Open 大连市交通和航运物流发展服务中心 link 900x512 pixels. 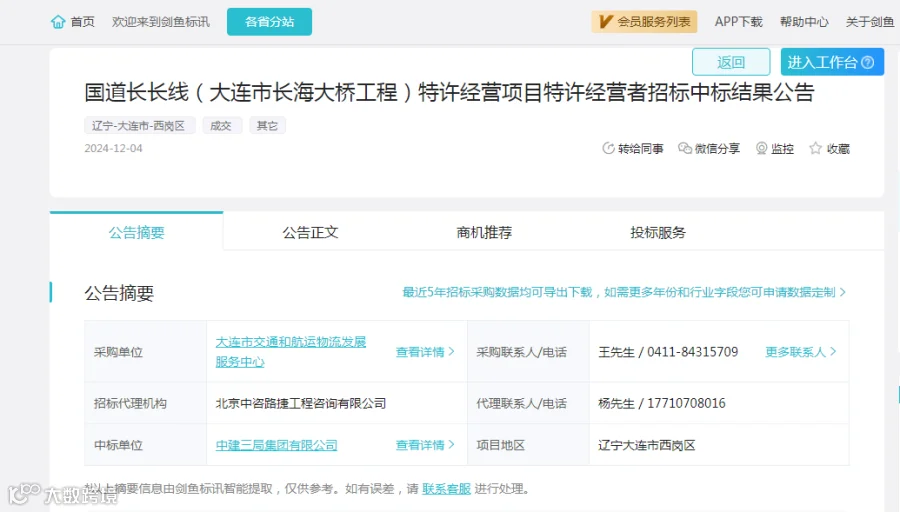point(290,352)
